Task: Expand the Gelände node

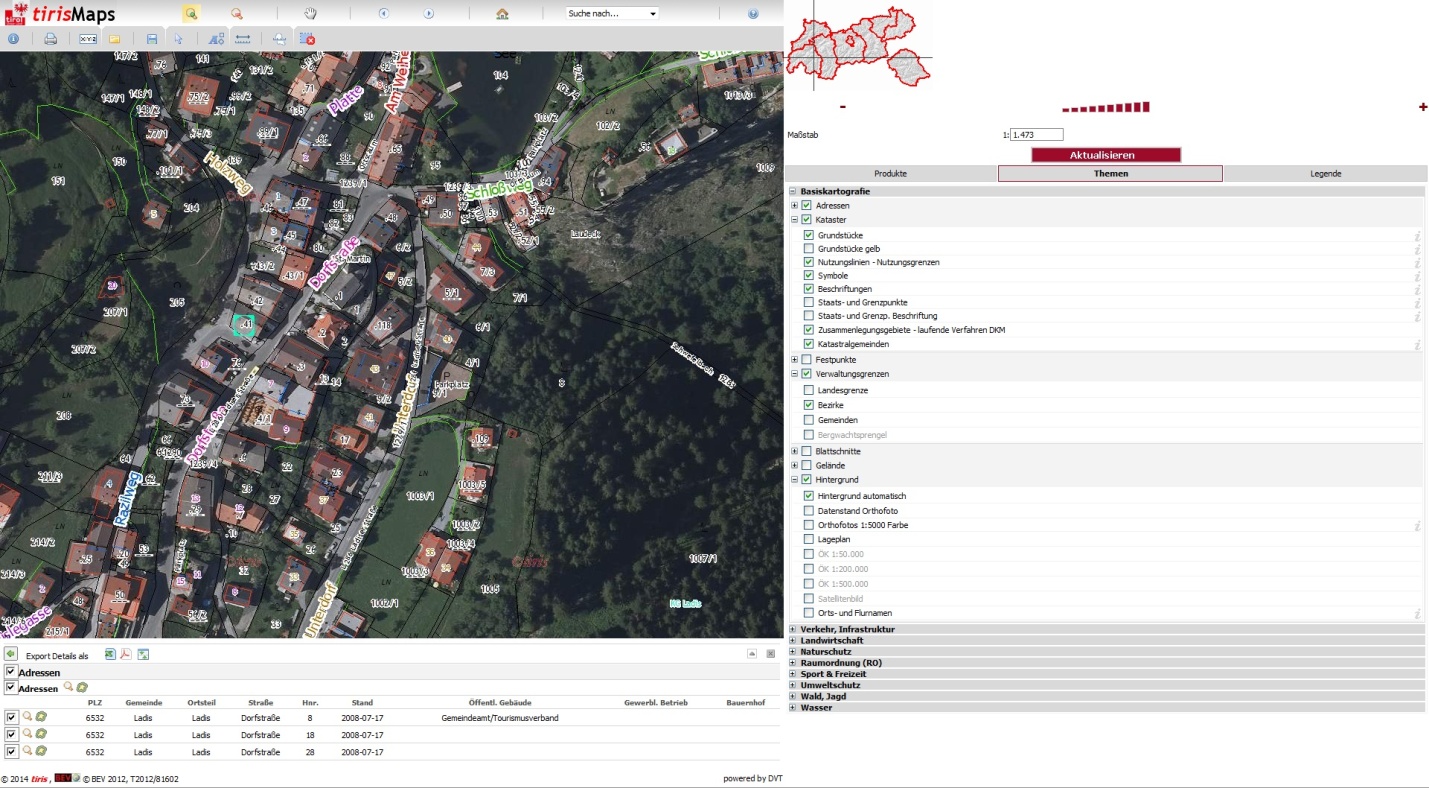Action: click(795, 465)
